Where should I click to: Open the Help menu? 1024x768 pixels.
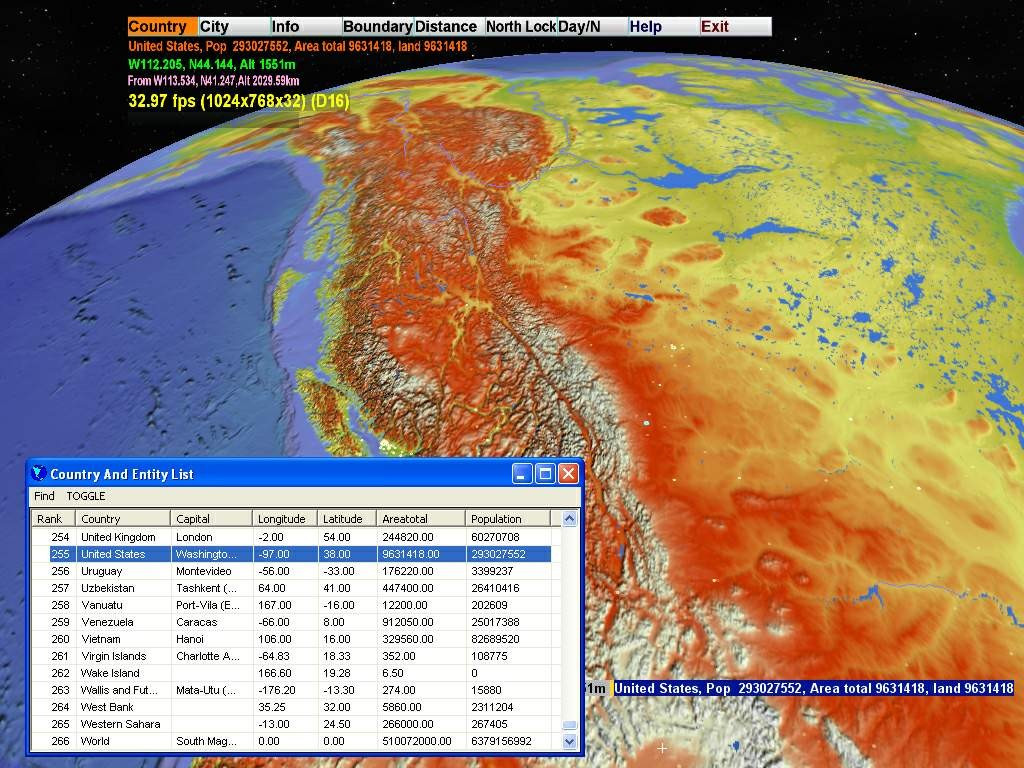click(664, 27)
